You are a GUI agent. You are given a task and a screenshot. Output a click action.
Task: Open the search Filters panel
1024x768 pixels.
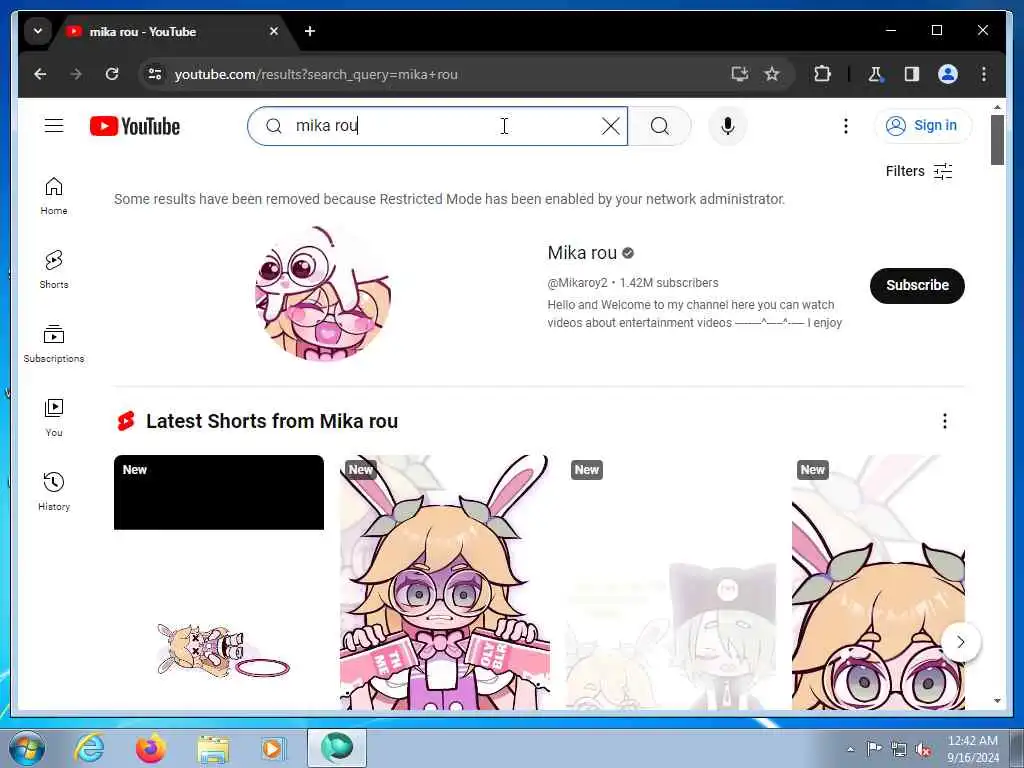click(918, 171)
